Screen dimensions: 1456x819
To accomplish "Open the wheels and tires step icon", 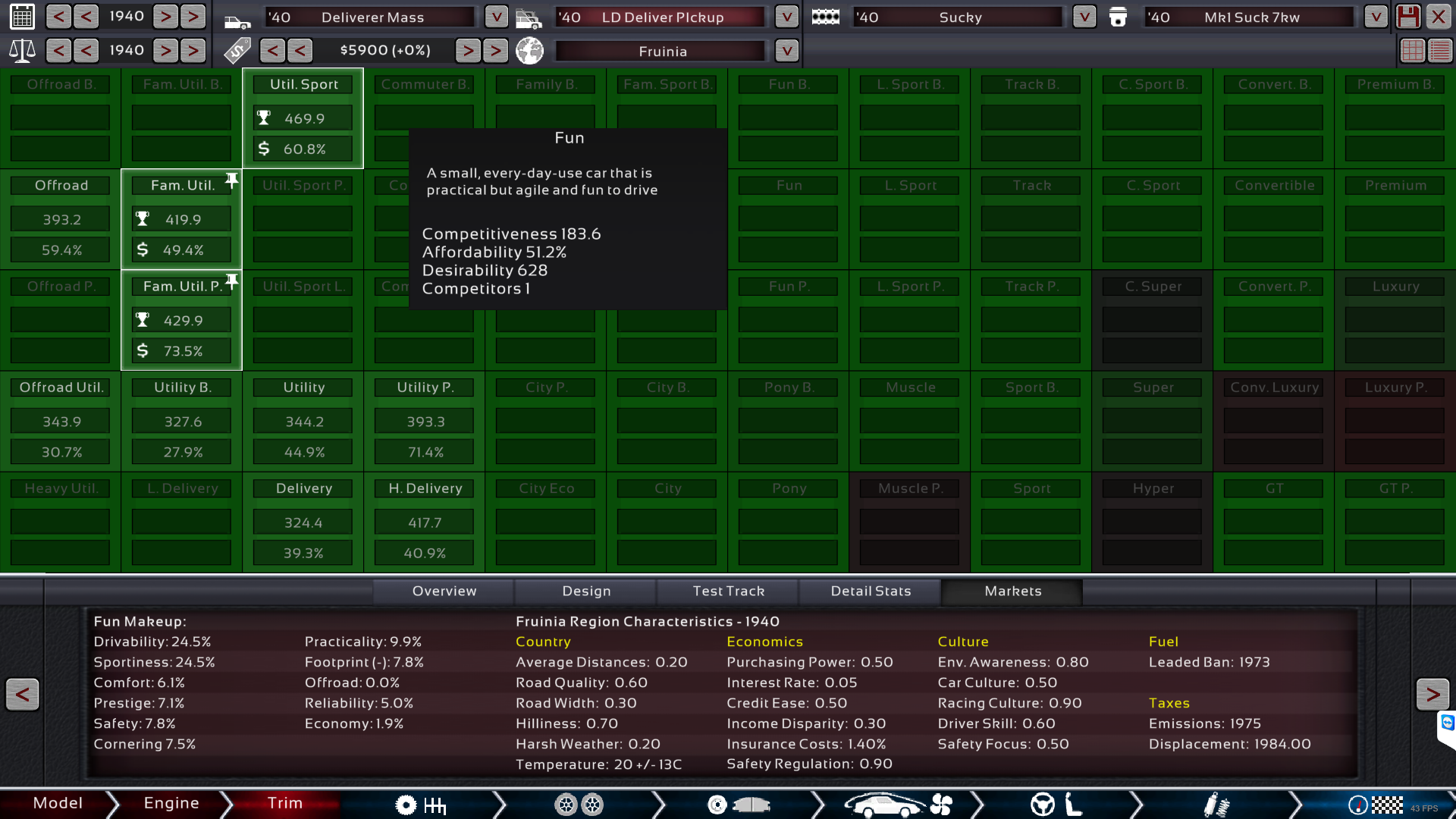I will [x=579, y=805].
